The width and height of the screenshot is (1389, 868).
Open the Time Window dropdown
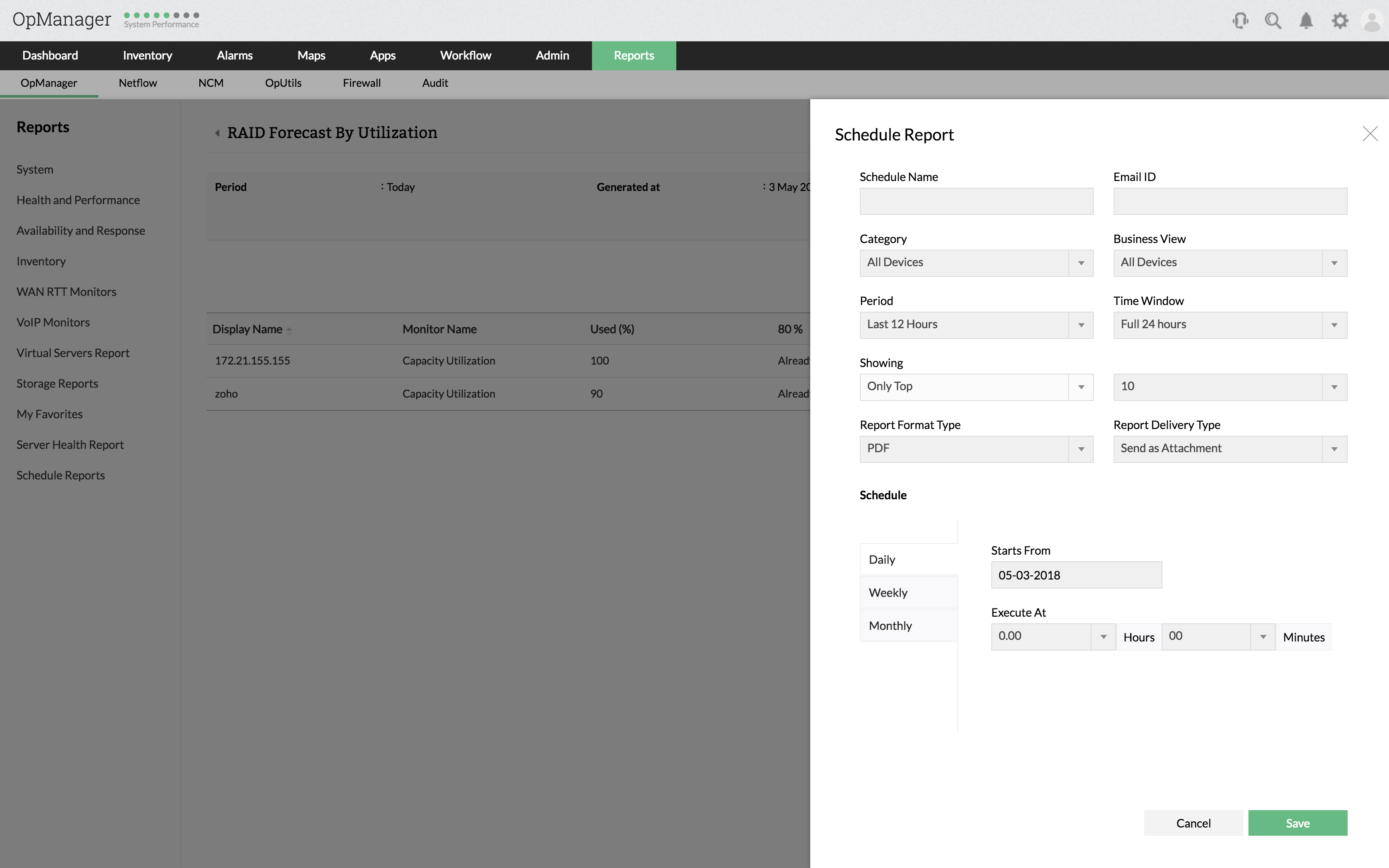coord(1334,325)
